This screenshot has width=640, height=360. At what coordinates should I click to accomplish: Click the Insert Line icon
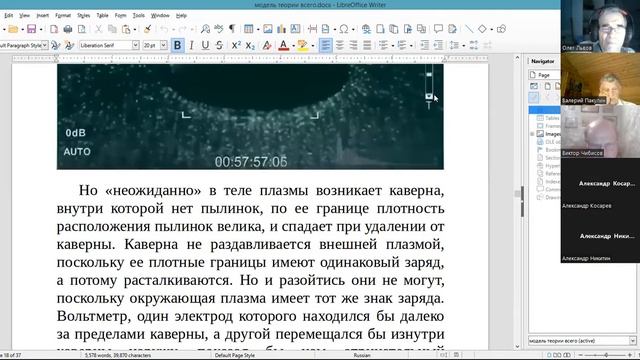click(469, 29)
